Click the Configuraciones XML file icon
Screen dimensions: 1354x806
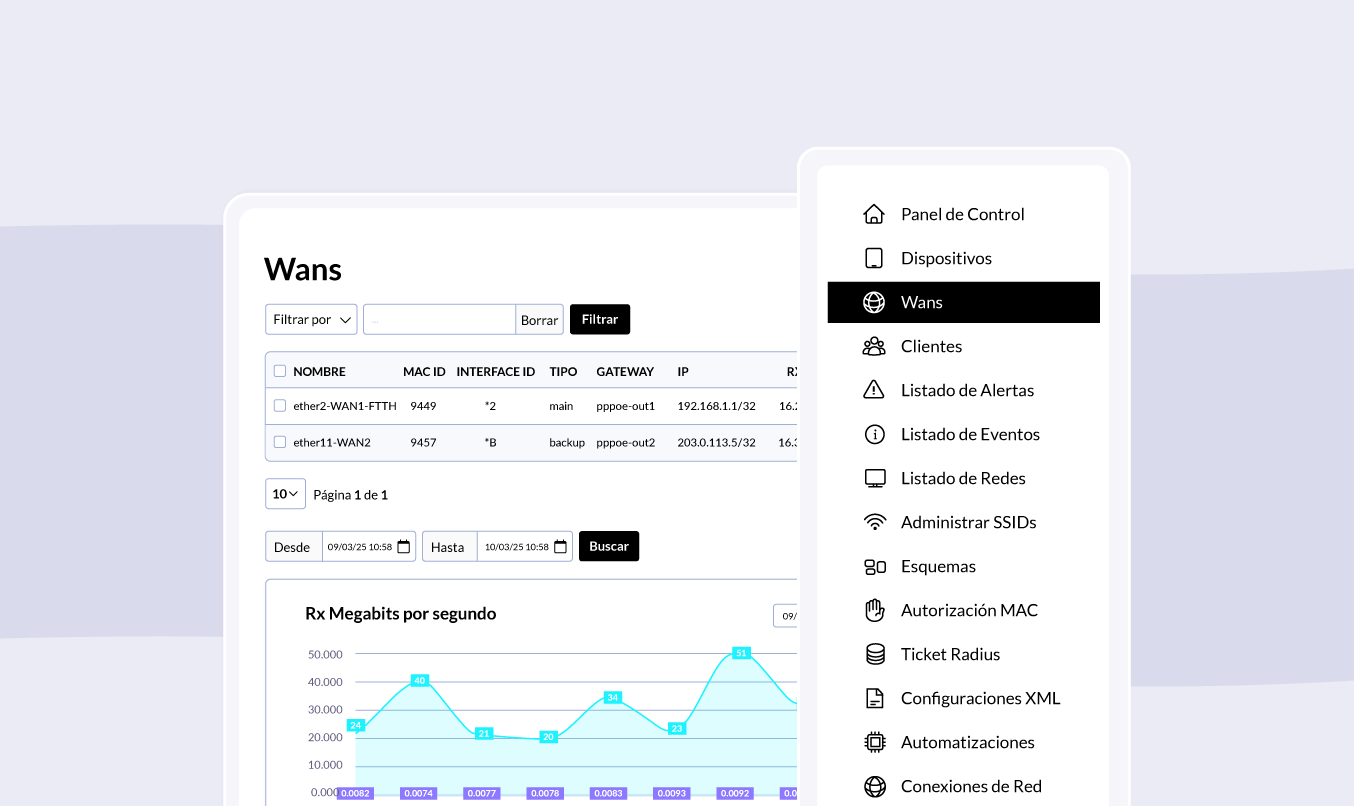(x=874, y=698)
